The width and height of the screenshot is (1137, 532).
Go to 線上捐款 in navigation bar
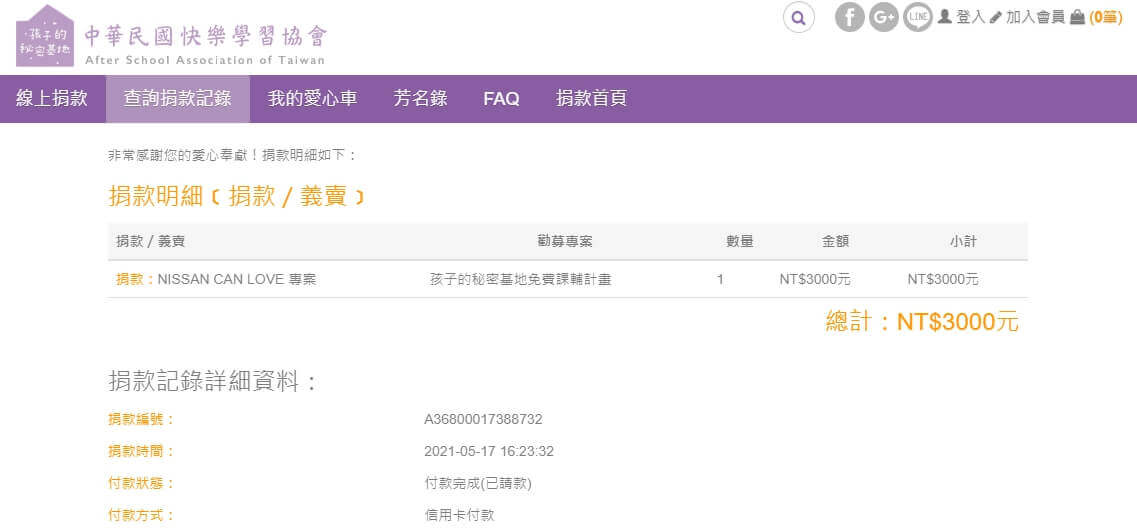(x=52, y=98)
